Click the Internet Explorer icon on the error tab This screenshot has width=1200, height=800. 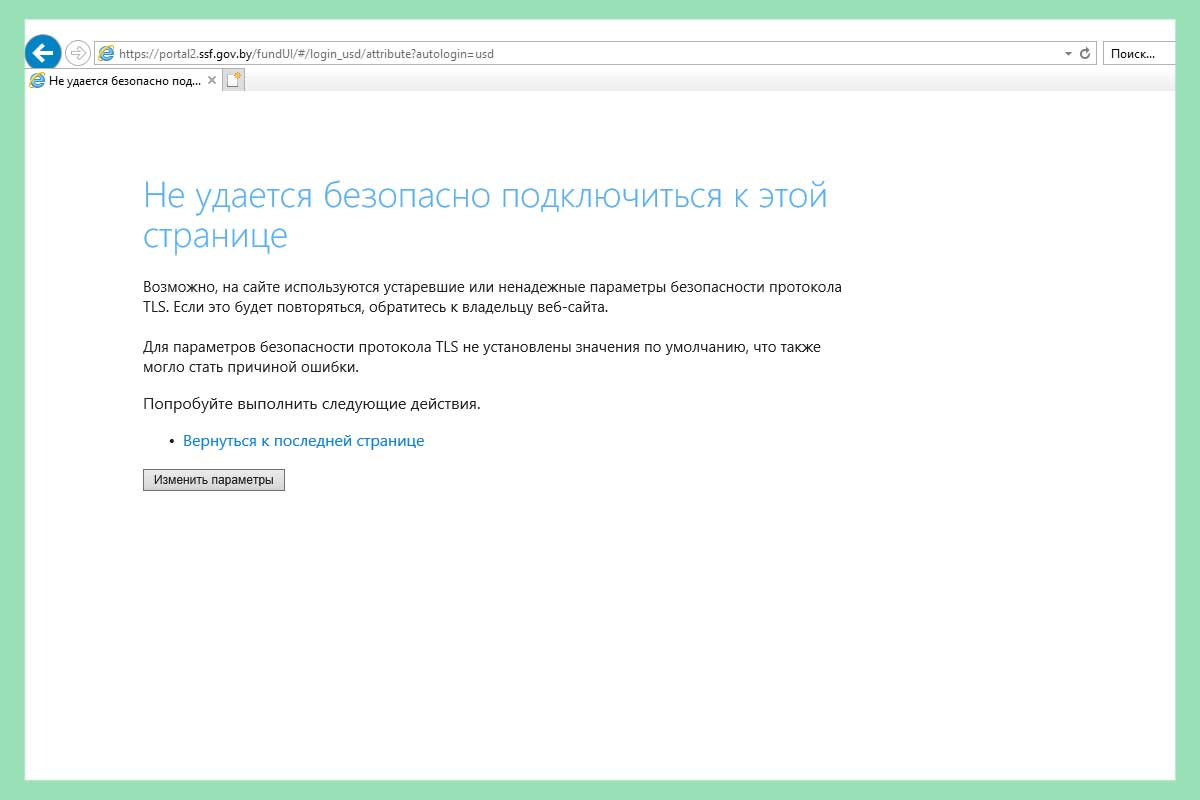[x=38, y=82]
